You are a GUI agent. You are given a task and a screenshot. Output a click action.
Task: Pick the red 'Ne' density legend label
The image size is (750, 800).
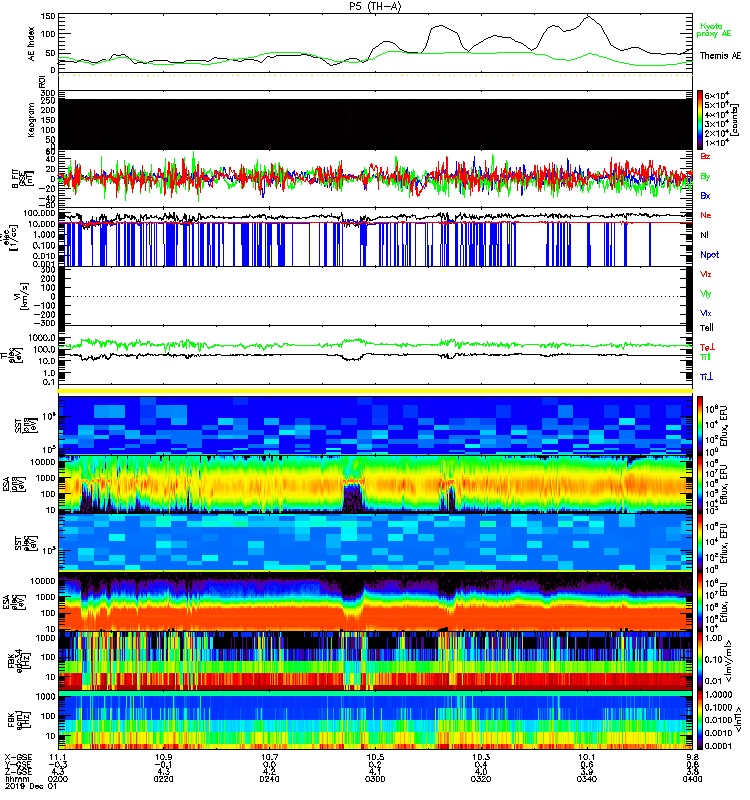click(705, 215)
